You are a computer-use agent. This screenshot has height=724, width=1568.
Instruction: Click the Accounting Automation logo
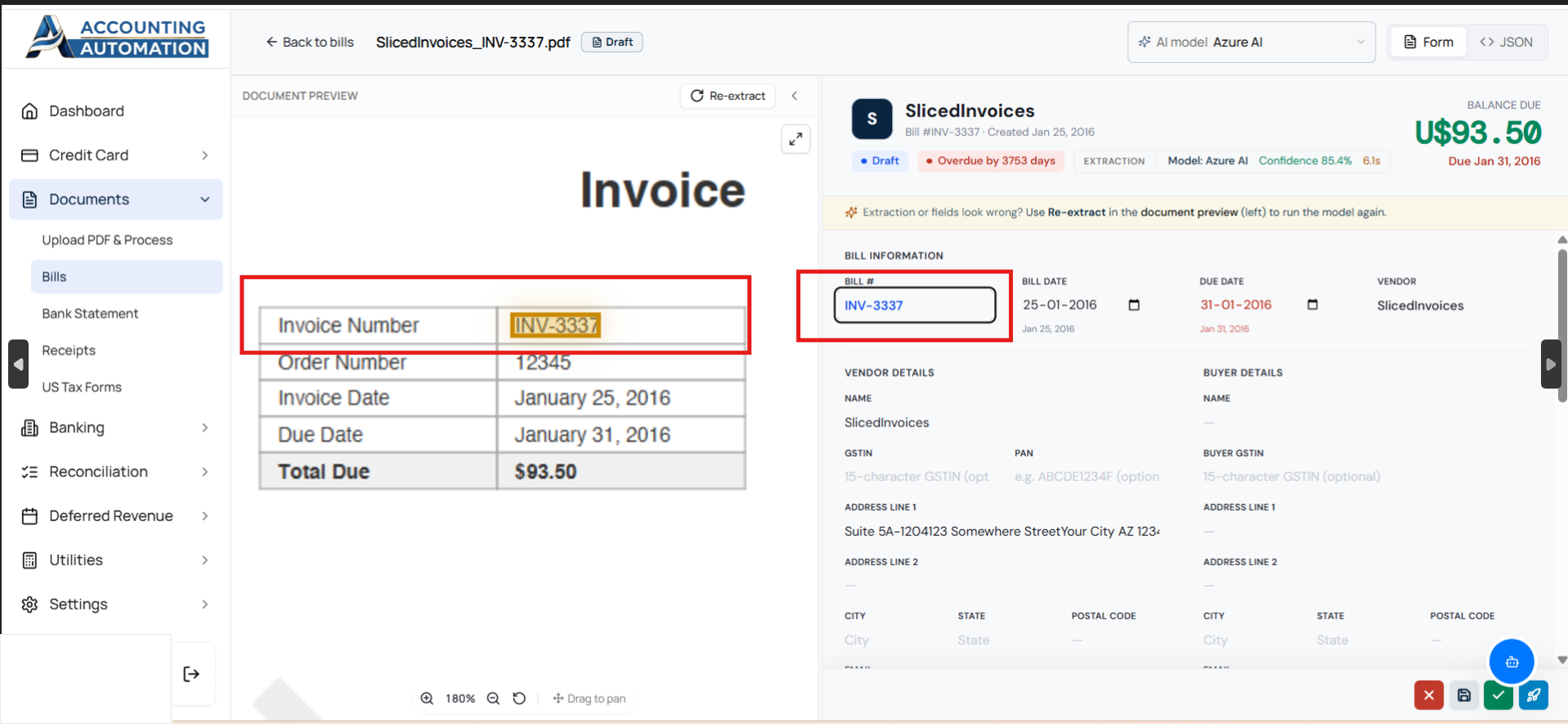point(118,37)
